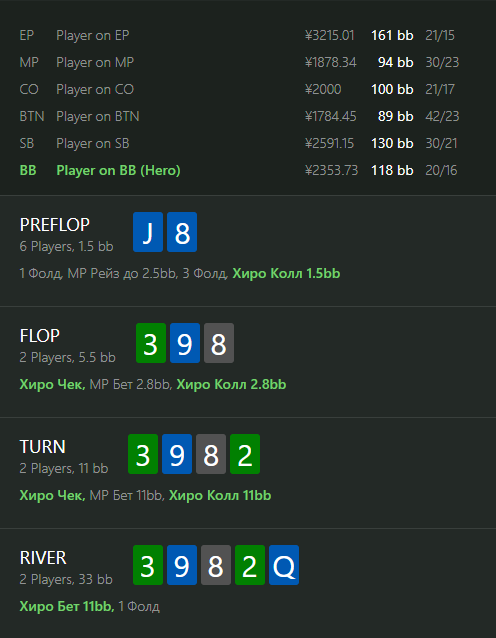The width and height of the screenshot is (496, 638).
Task: Click the TURN section heading
Action: pyautogui.click(x=42, y=447)
